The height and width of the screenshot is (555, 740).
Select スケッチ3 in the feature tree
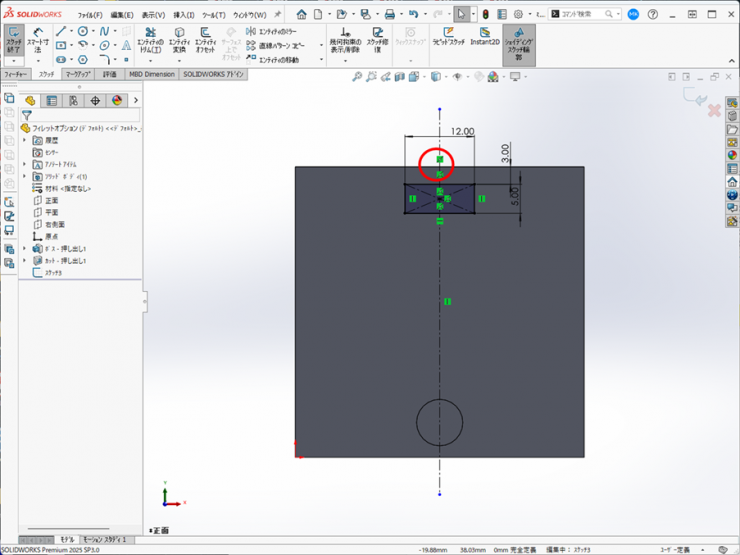pyautogui.click(x=52, y=272)
